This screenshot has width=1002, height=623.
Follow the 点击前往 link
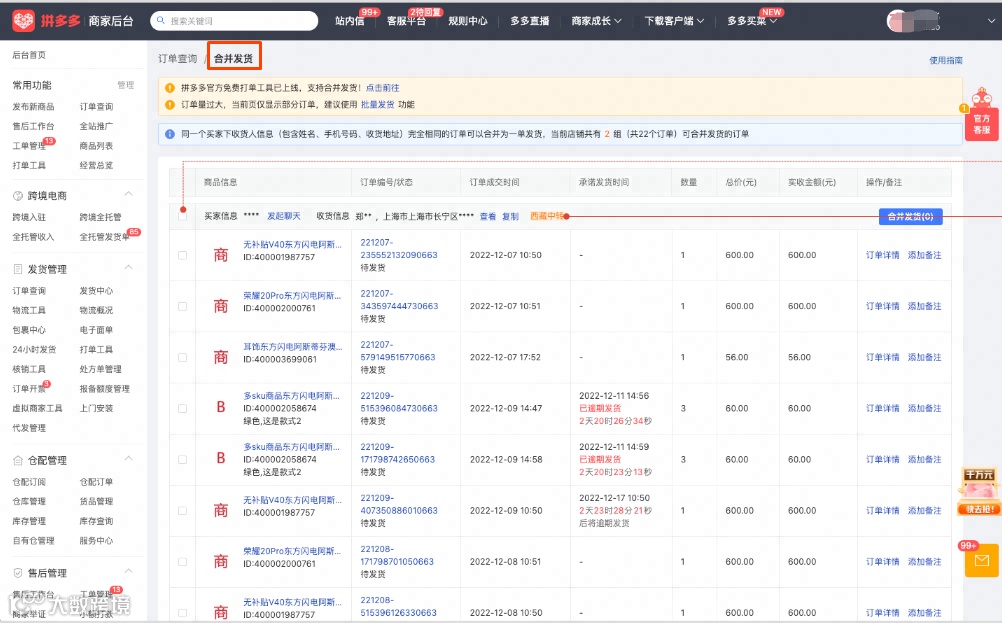pos(382,88)
